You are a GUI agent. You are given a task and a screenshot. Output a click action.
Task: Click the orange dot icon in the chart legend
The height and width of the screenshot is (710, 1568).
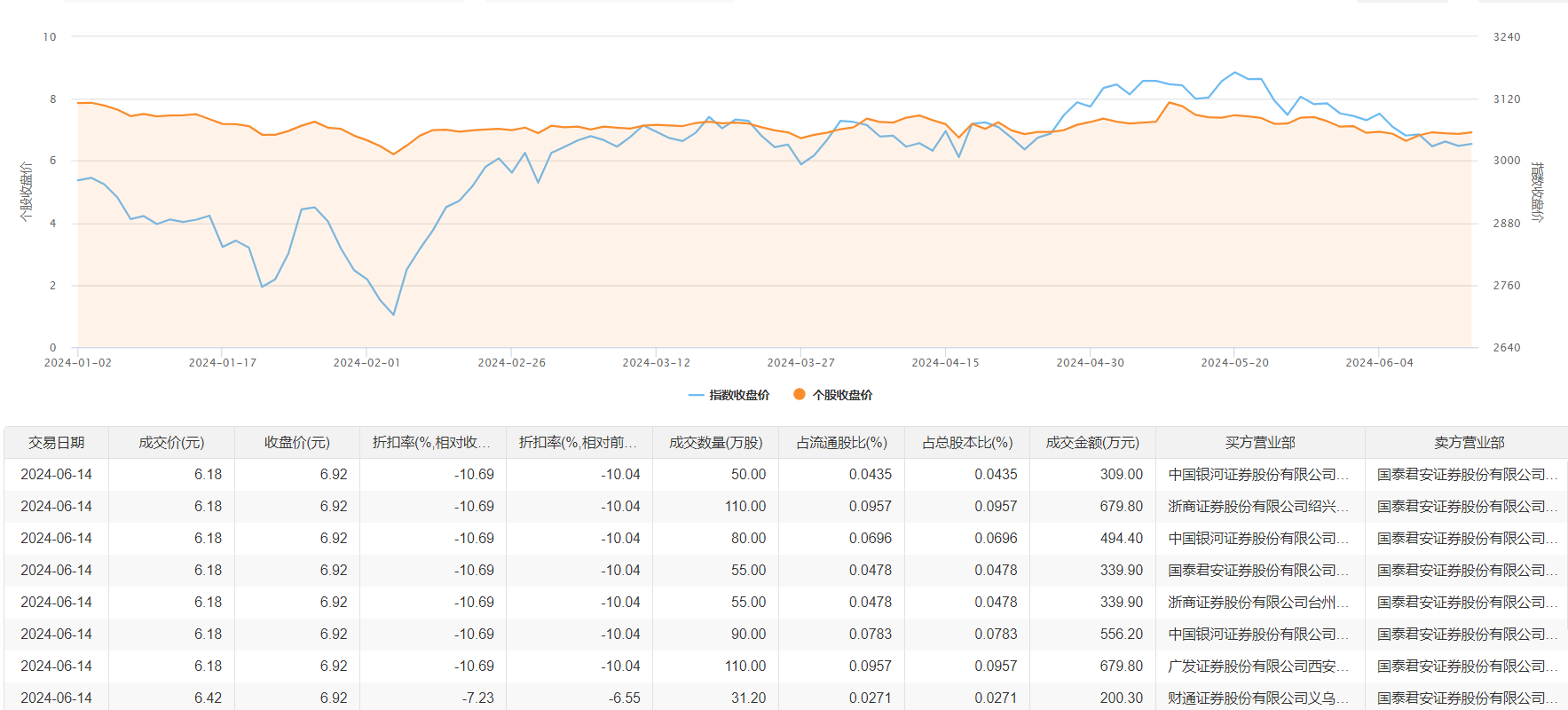(800, 395)
